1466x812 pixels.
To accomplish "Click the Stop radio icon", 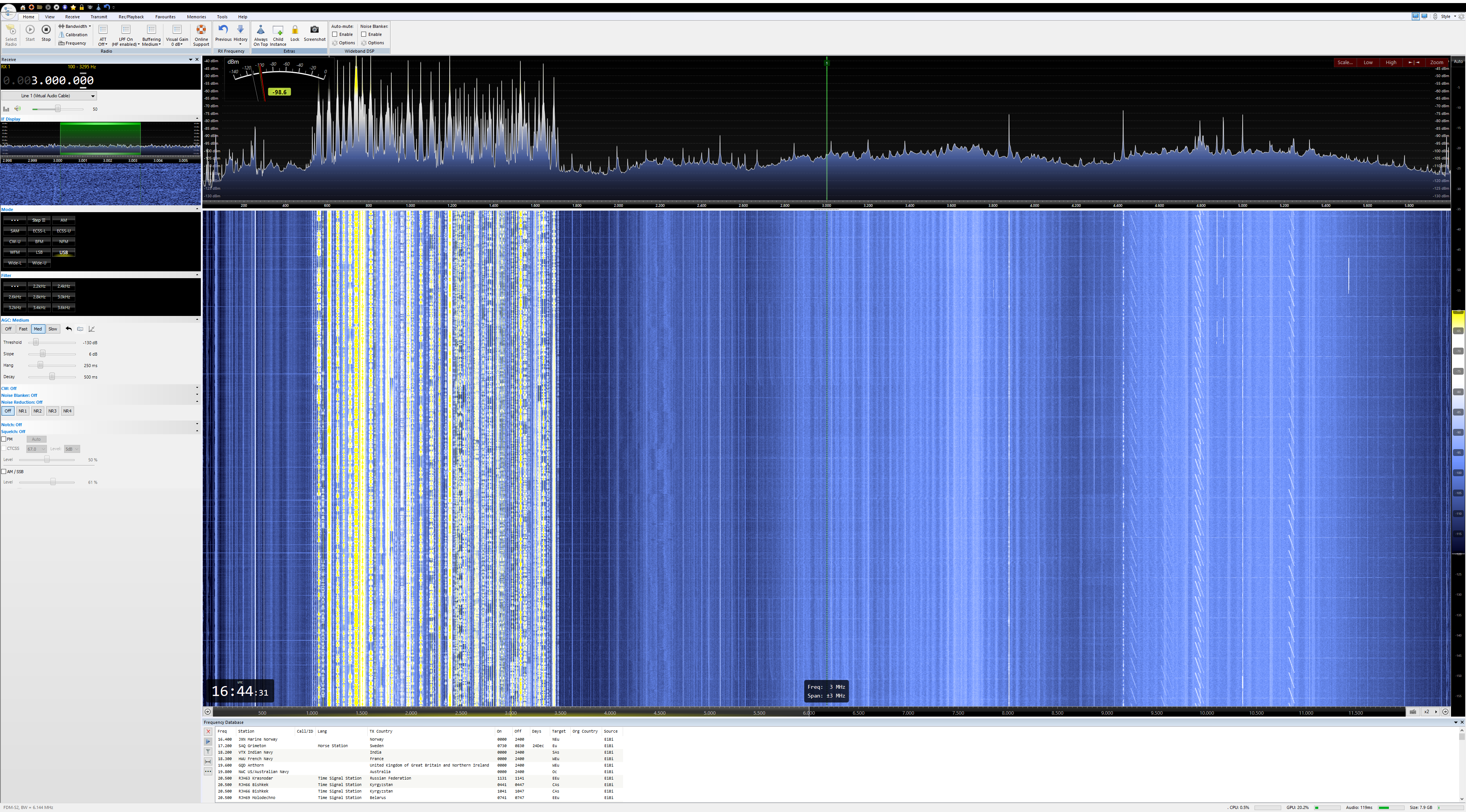I will tap(46, 30).
